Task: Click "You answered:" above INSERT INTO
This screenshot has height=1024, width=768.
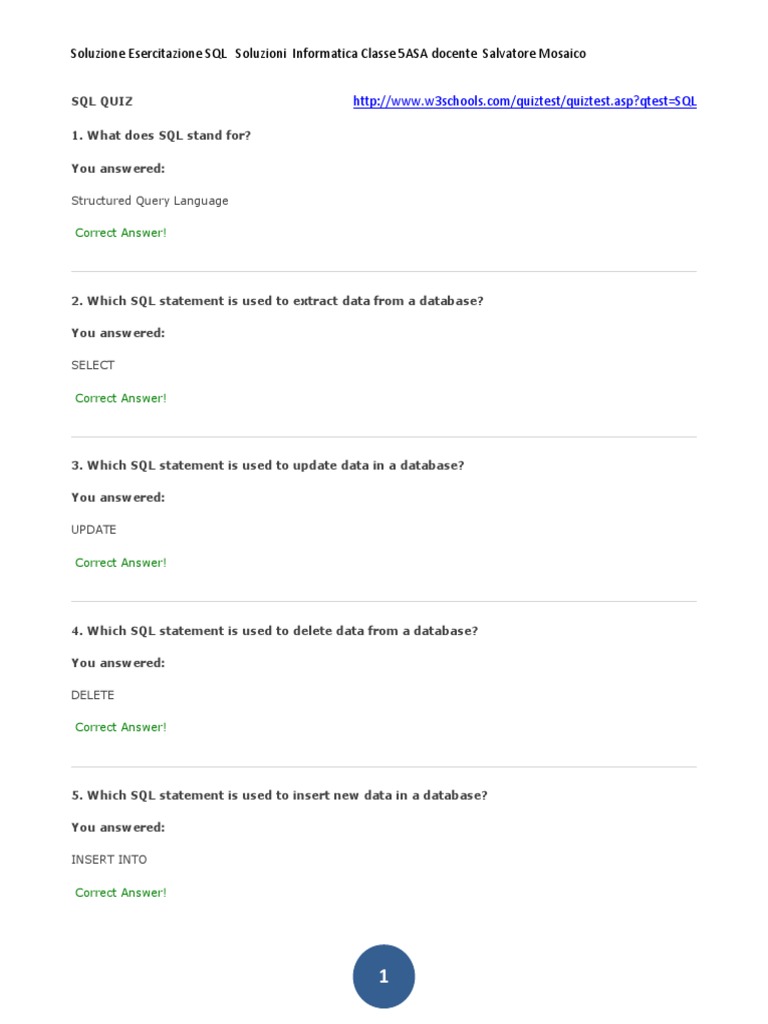Action: [118, 828]
